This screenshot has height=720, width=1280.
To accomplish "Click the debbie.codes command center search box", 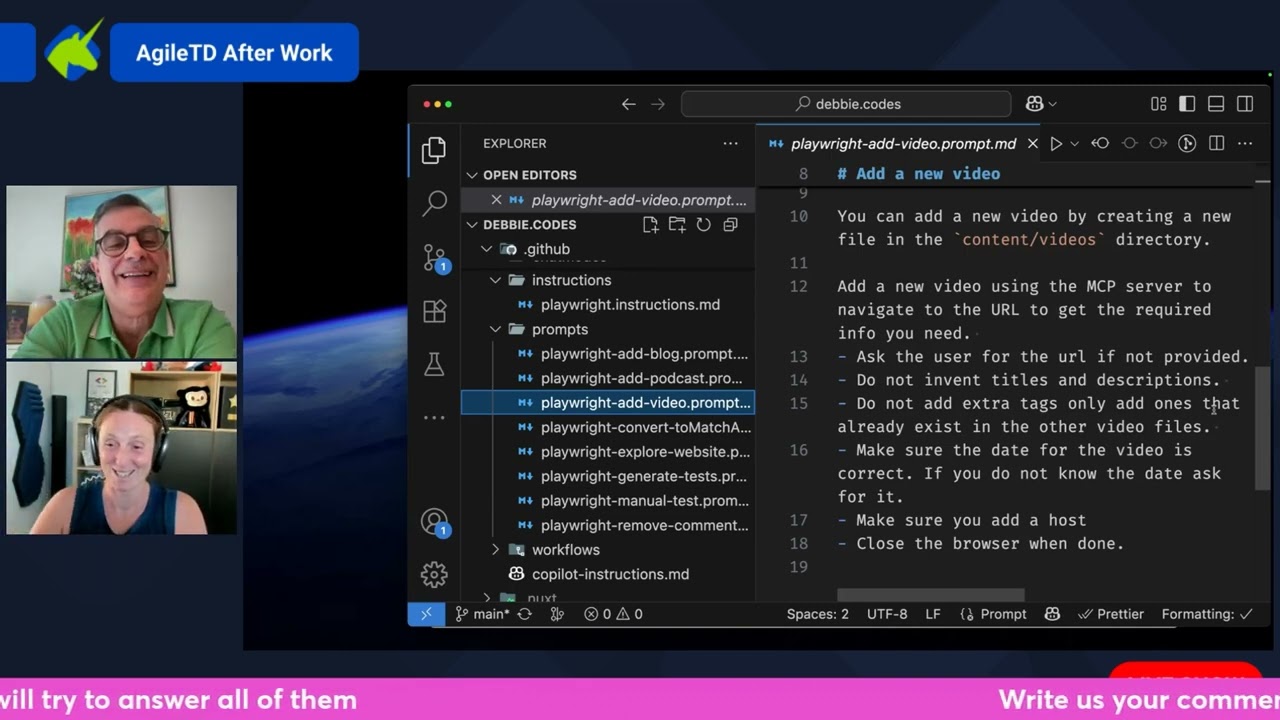I will [x=846, y=104].
